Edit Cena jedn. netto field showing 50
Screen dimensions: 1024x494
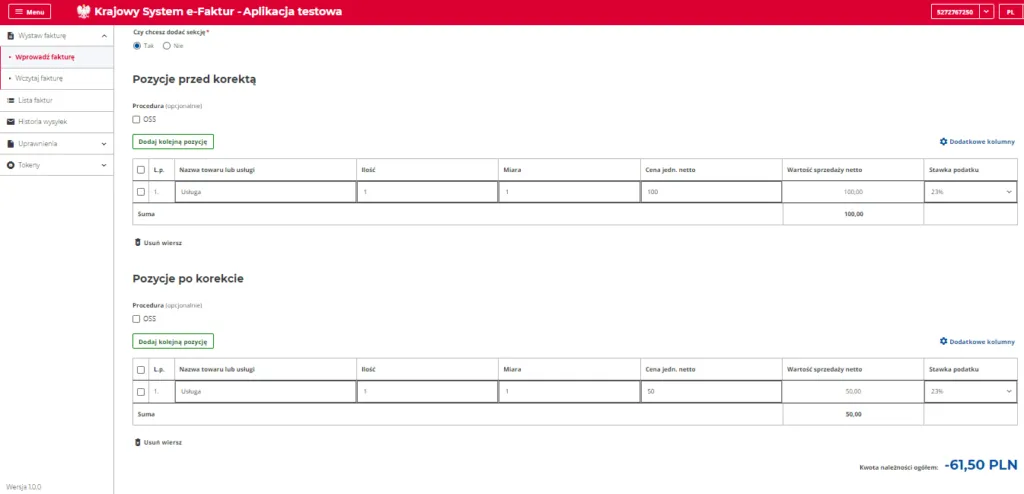click(711, 392)
